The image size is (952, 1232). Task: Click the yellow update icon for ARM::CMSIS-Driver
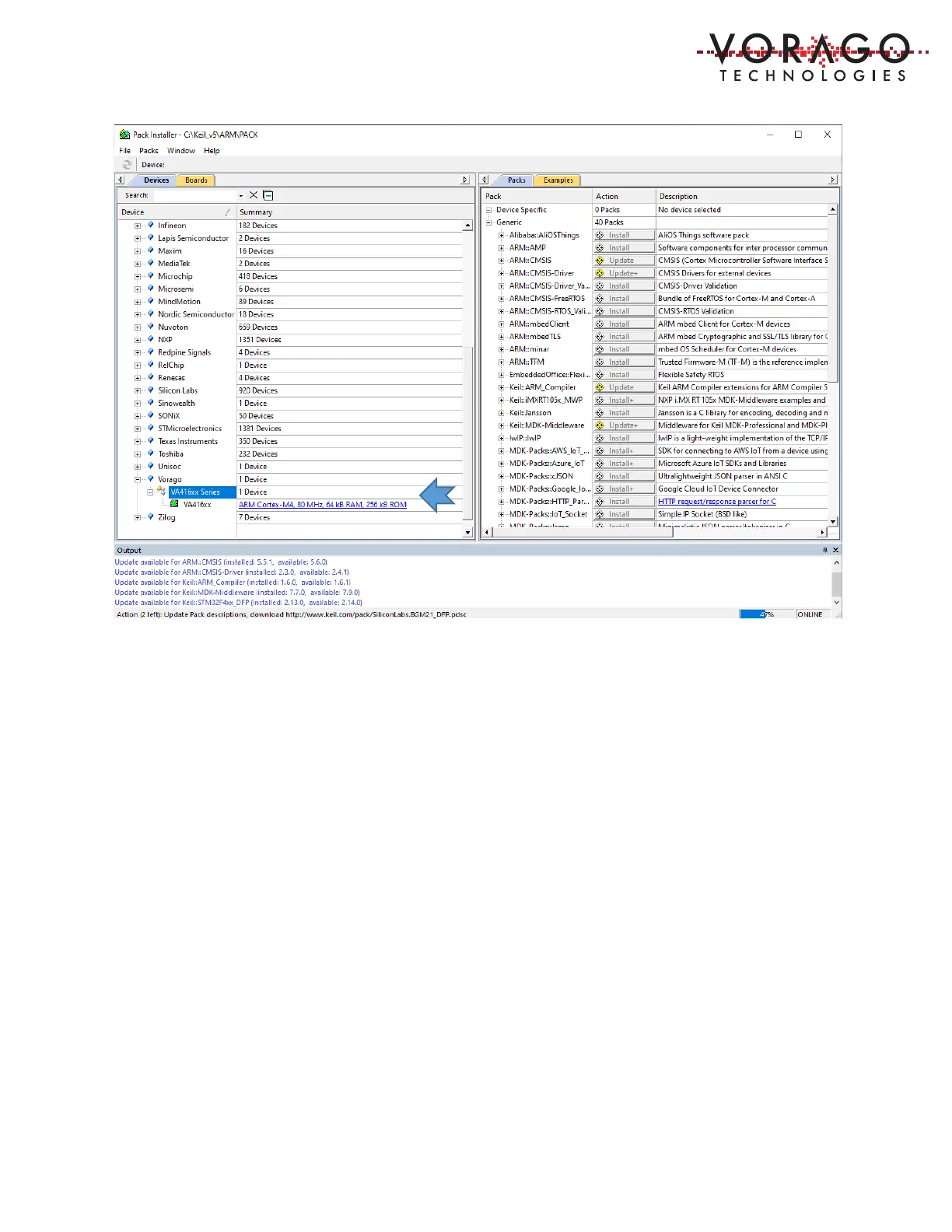tap(600, 273)
